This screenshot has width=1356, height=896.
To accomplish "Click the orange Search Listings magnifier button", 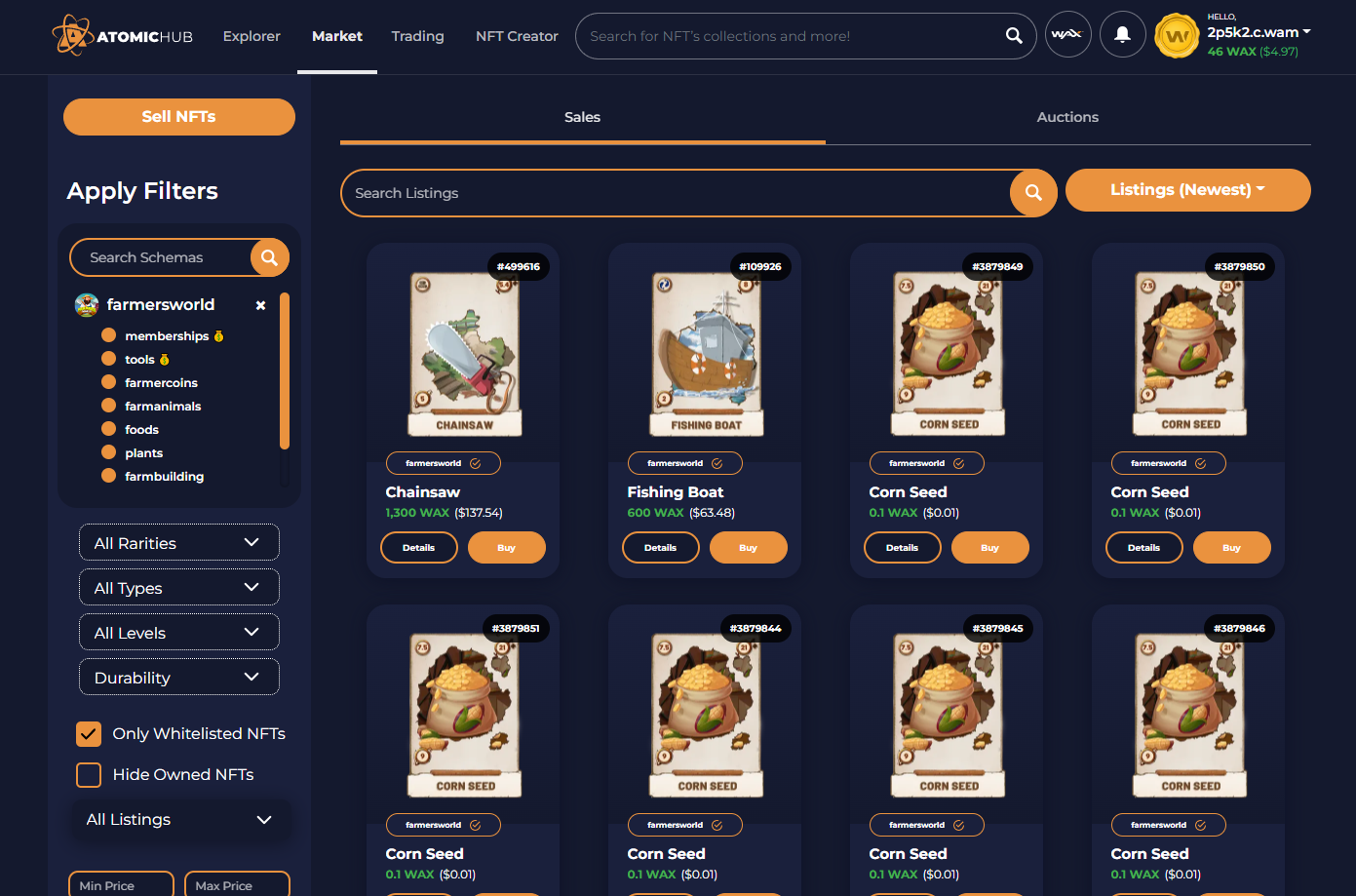I will (1033, 193).
